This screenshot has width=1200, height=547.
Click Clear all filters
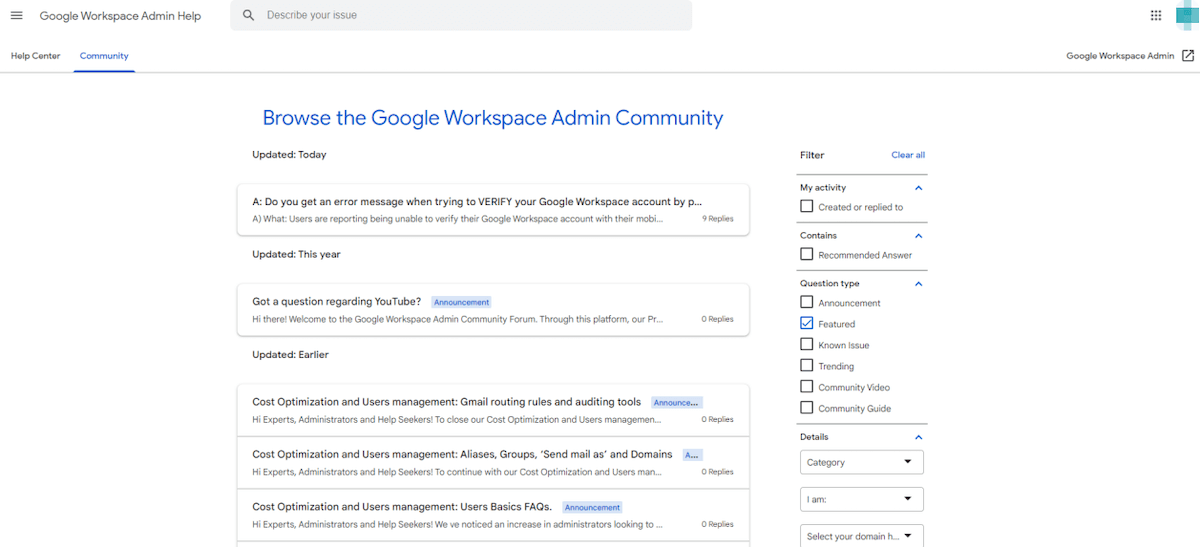point(908,155)
